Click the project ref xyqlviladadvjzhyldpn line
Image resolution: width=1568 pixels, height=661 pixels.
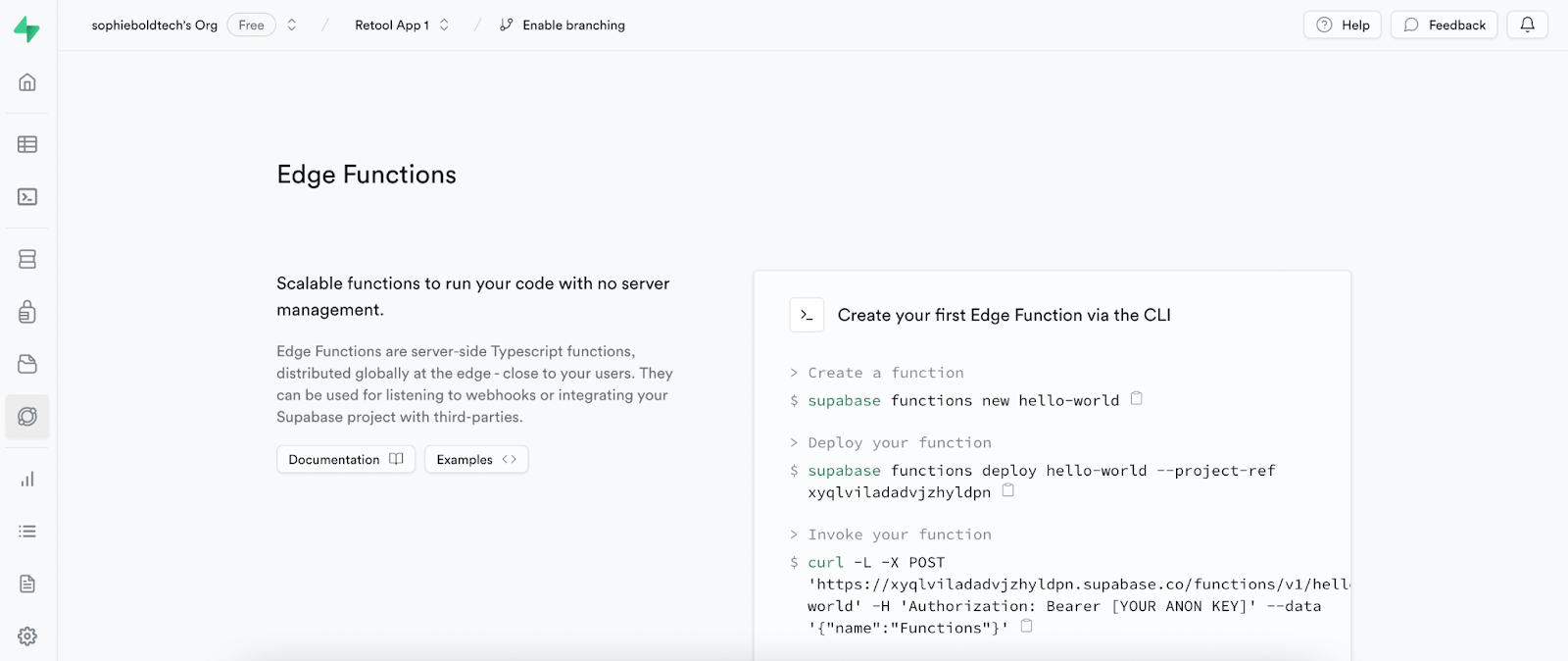point(899,492)
